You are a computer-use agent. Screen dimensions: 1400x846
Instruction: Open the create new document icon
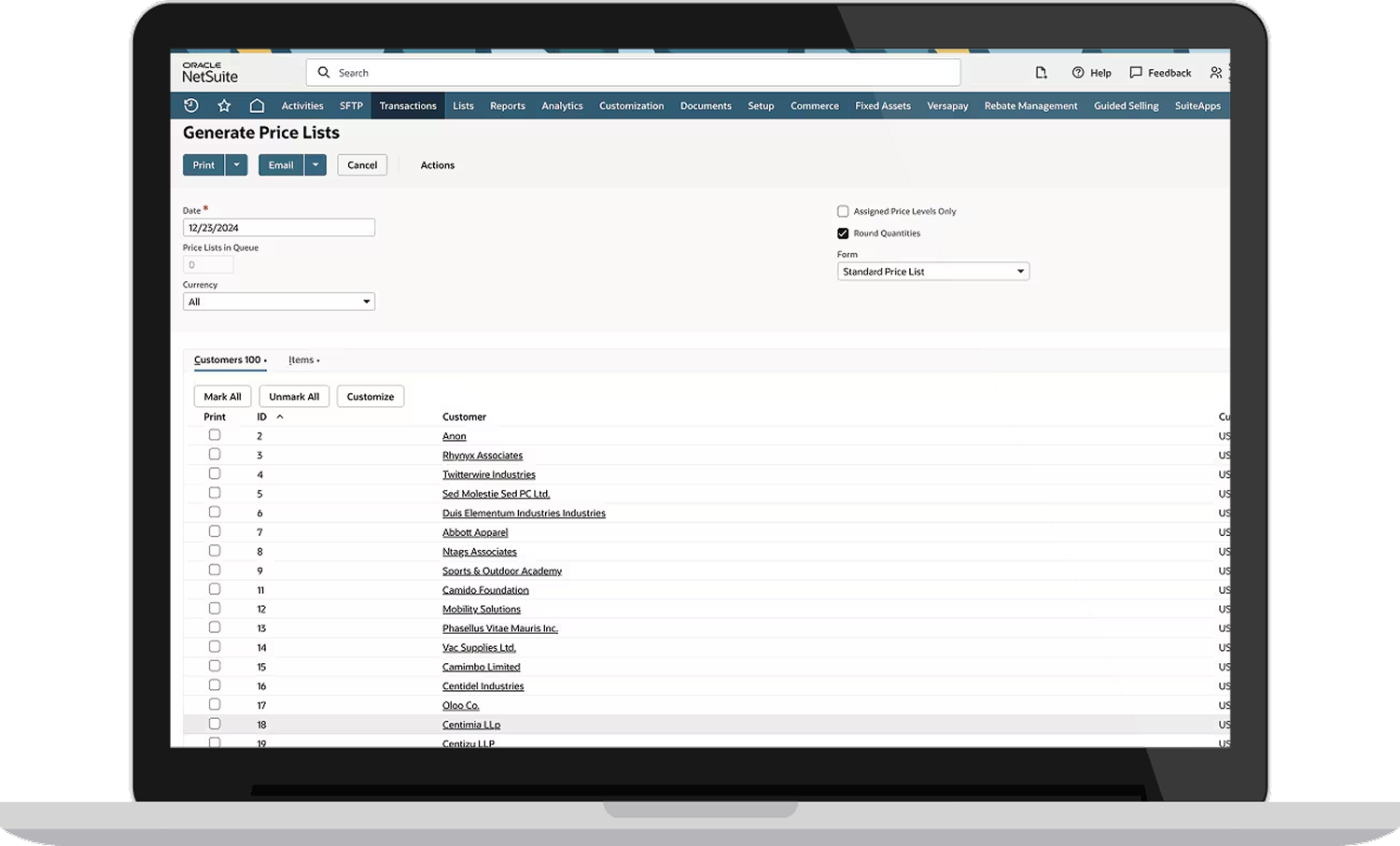click(x=1042, y=72)
